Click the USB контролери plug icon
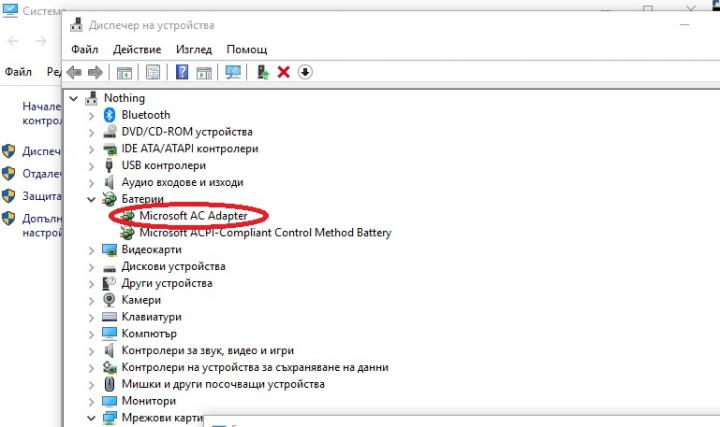The width and height of the screenshot is (720, 427). pos(109,165)
